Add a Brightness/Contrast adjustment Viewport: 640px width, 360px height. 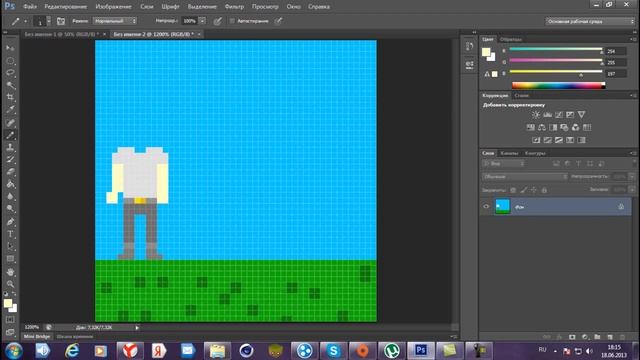[x=536, y=115]
